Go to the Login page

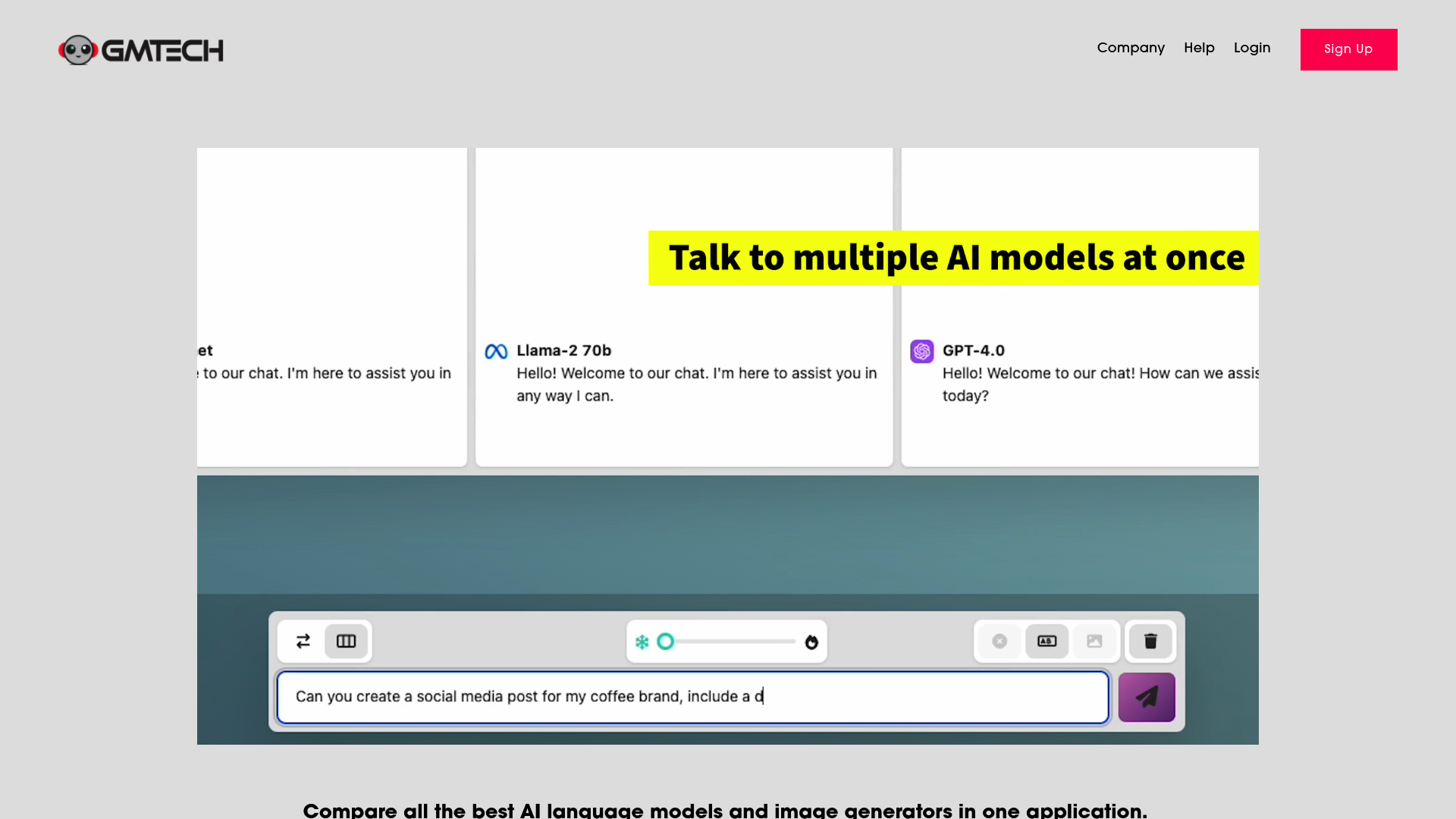(x=1252, y=48)
